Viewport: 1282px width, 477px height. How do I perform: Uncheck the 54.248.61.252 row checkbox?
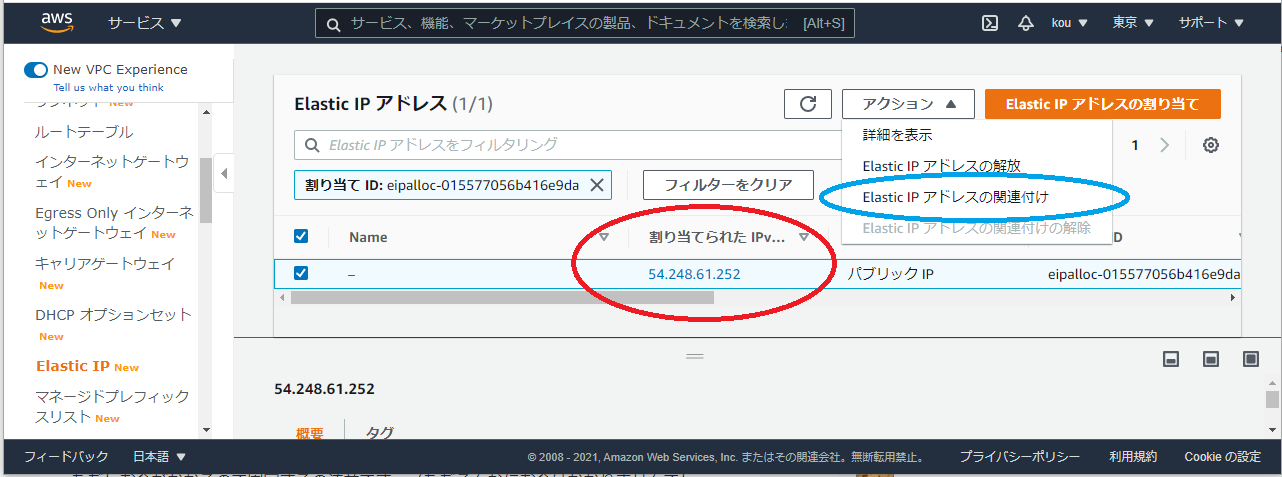(x=301, y=273)
